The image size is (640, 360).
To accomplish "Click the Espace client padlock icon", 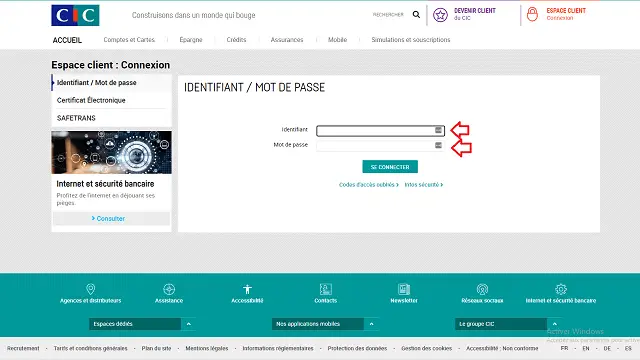I will coord(532,14).
